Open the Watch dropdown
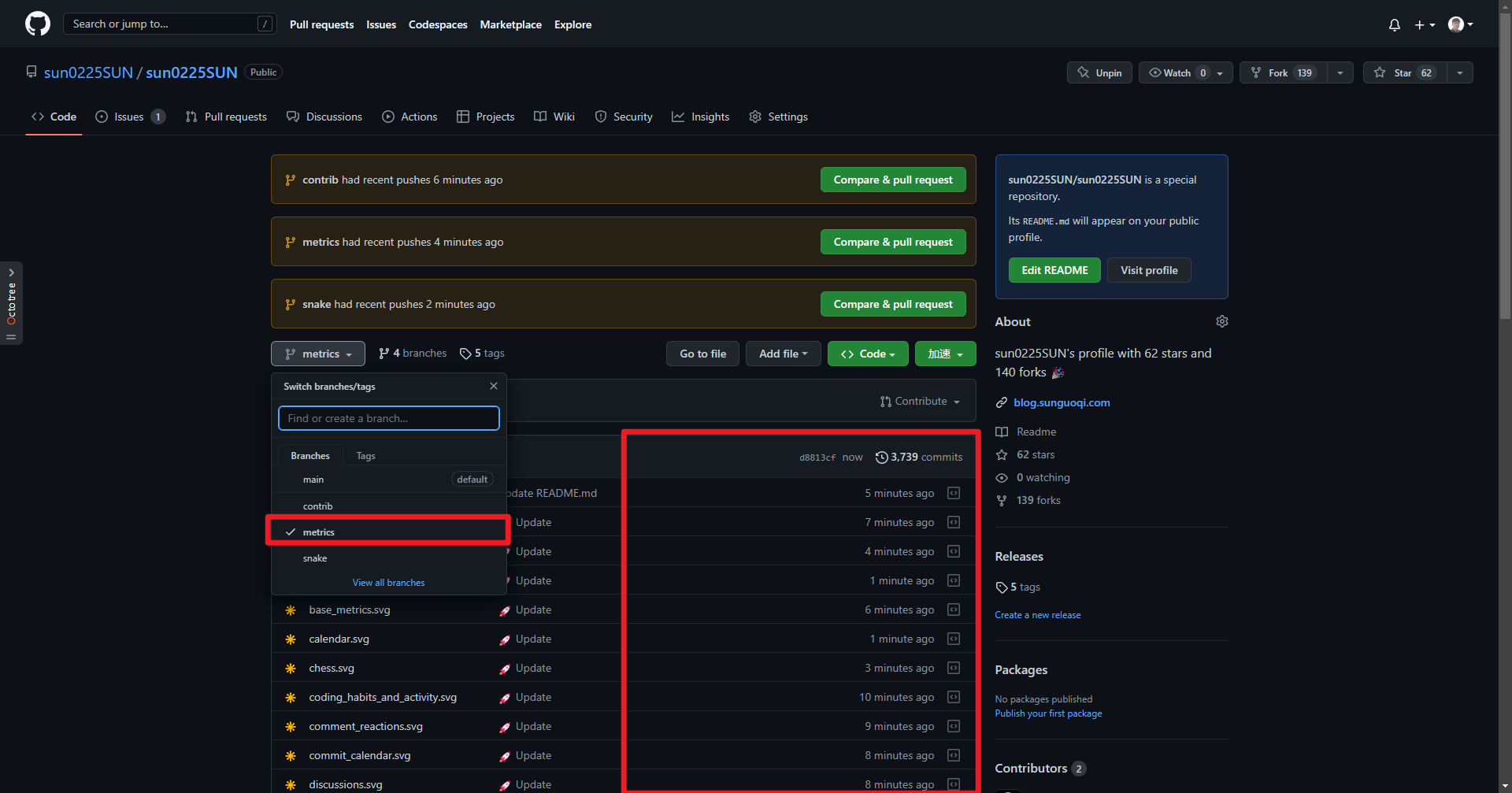 tap(1185, 72)
